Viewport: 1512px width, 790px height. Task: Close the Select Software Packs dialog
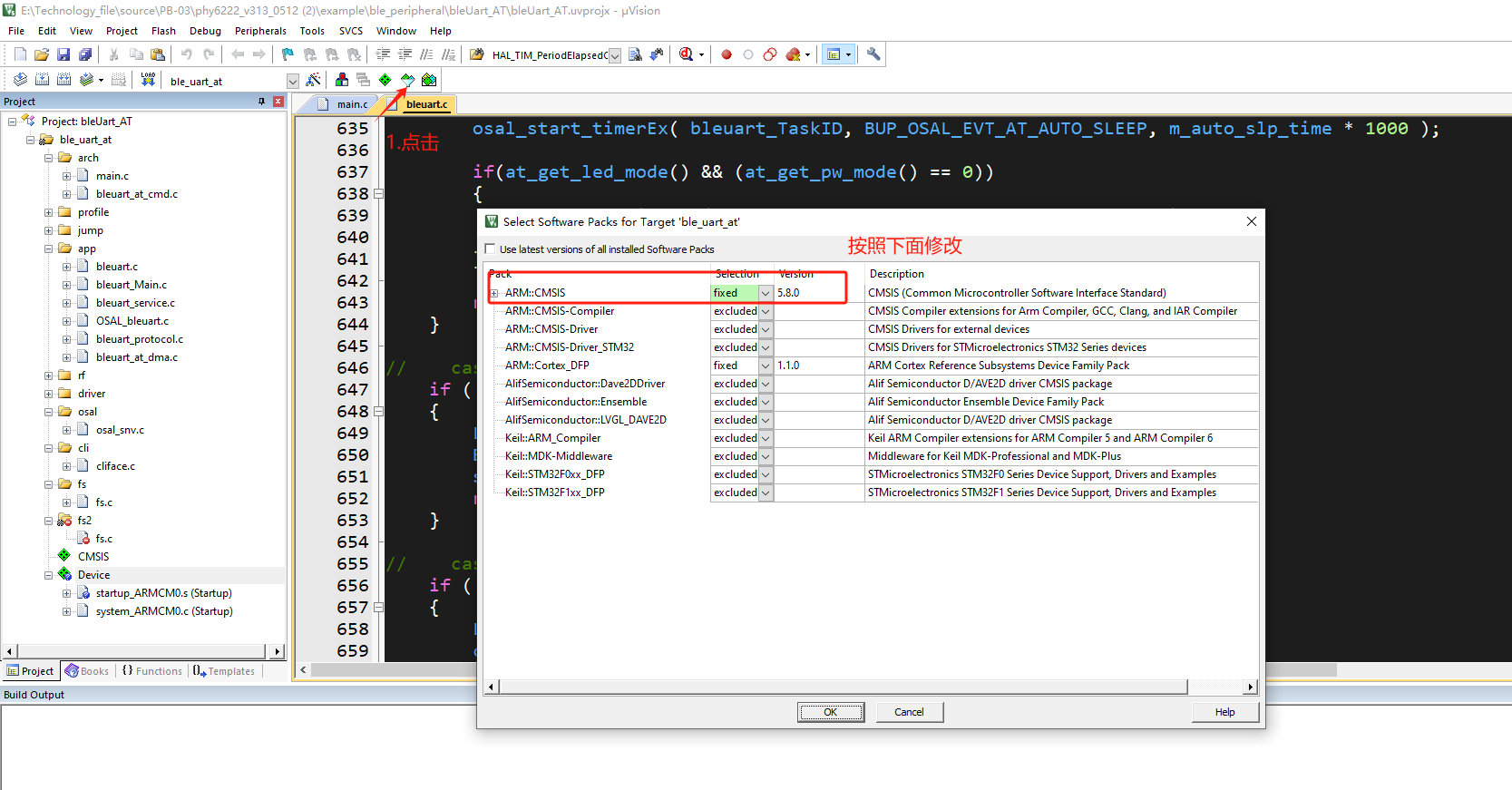coord(1251,221)
